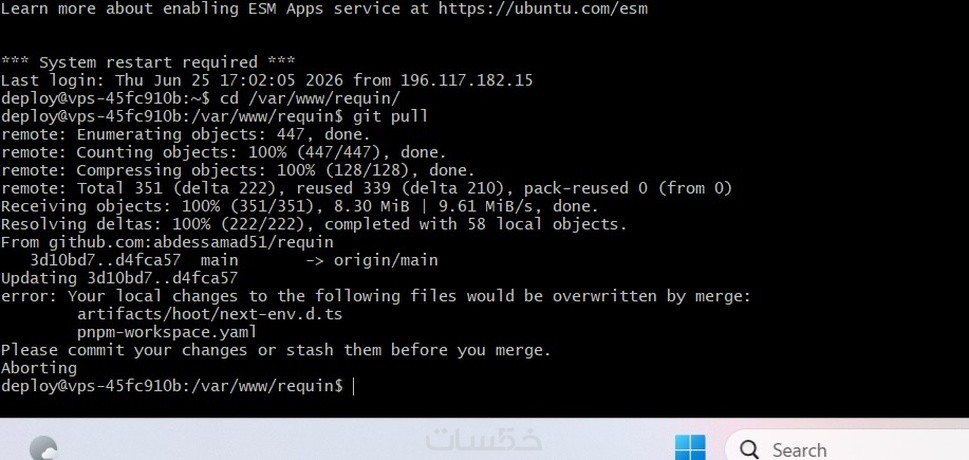Screen dimensions: 969x460
Task: Open the Windows Start menu icon
Action: (690, 448)
